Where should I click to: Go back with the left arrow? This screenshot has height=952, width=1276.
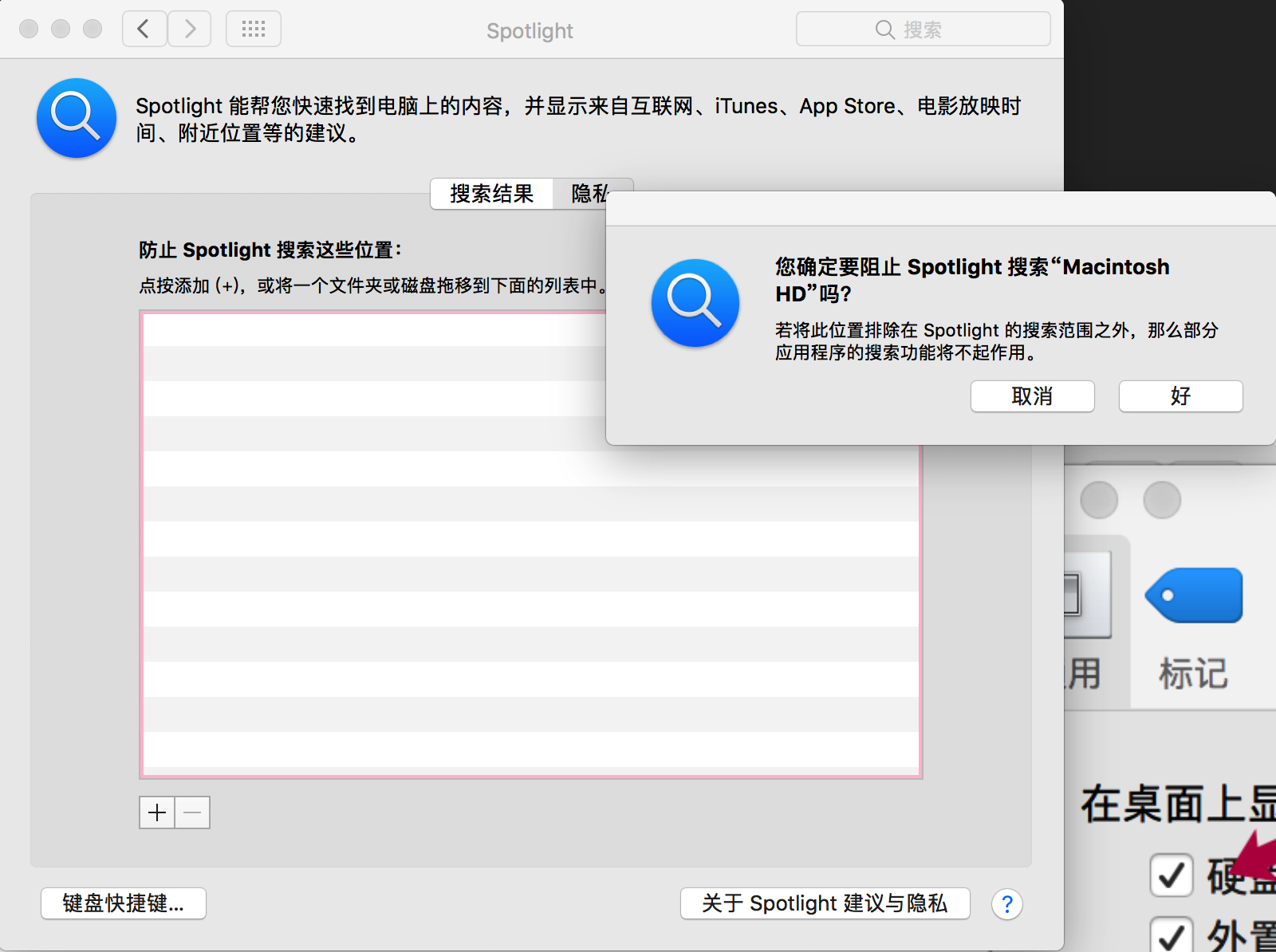[x=144, y=30]
